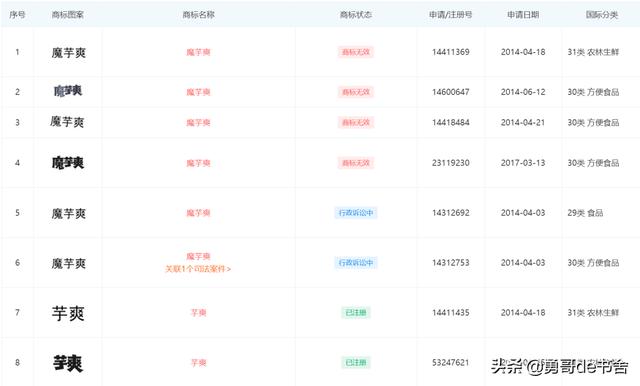Open the 魔芋爽 name link for registration 23119230
The height and width of the screenshot is (386, 640).
198,163
